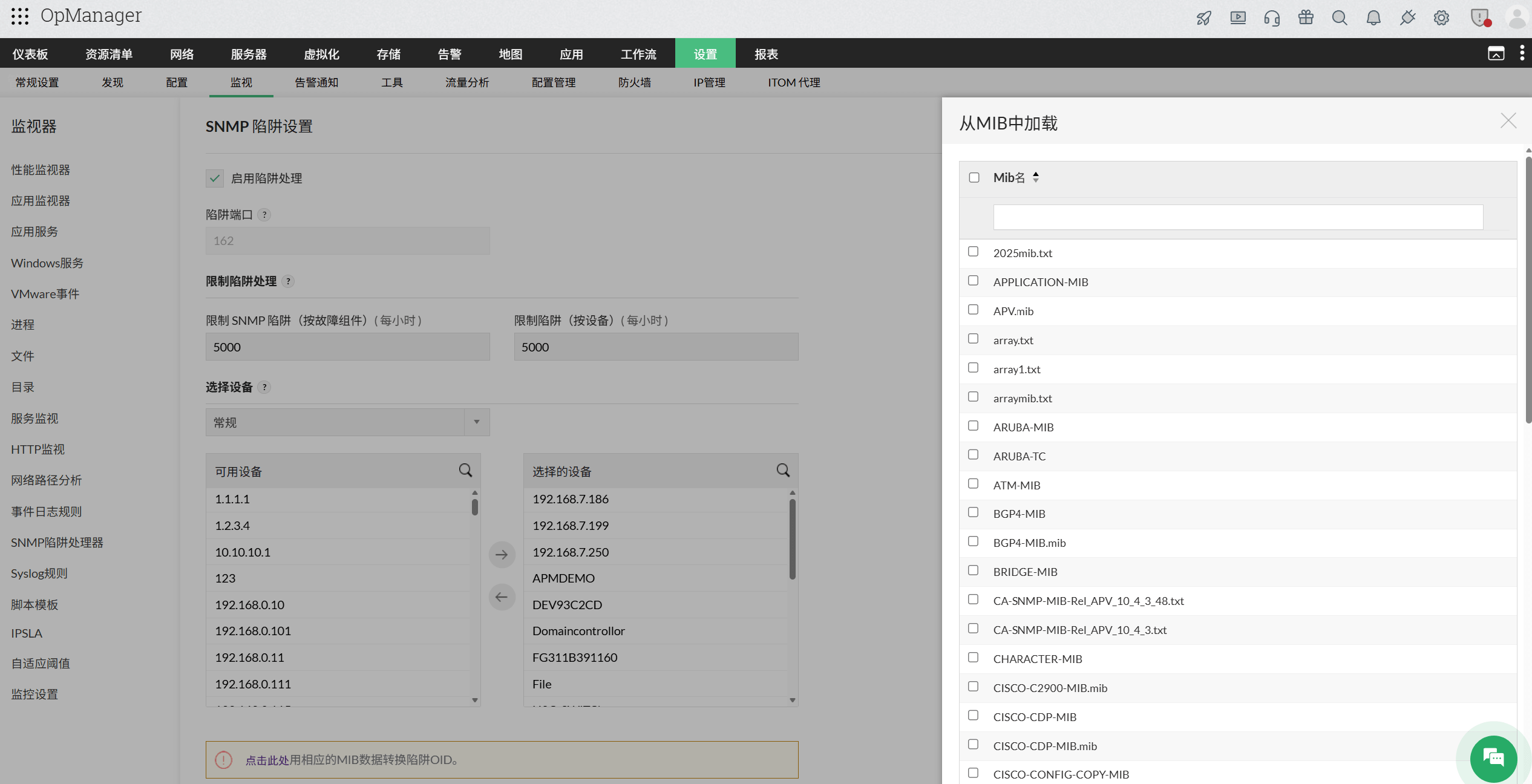Select APMDEMO in 选择的设备 list
Image resolution: width=1532 pixels, height=784 pixels.
[x=655, y=578]
